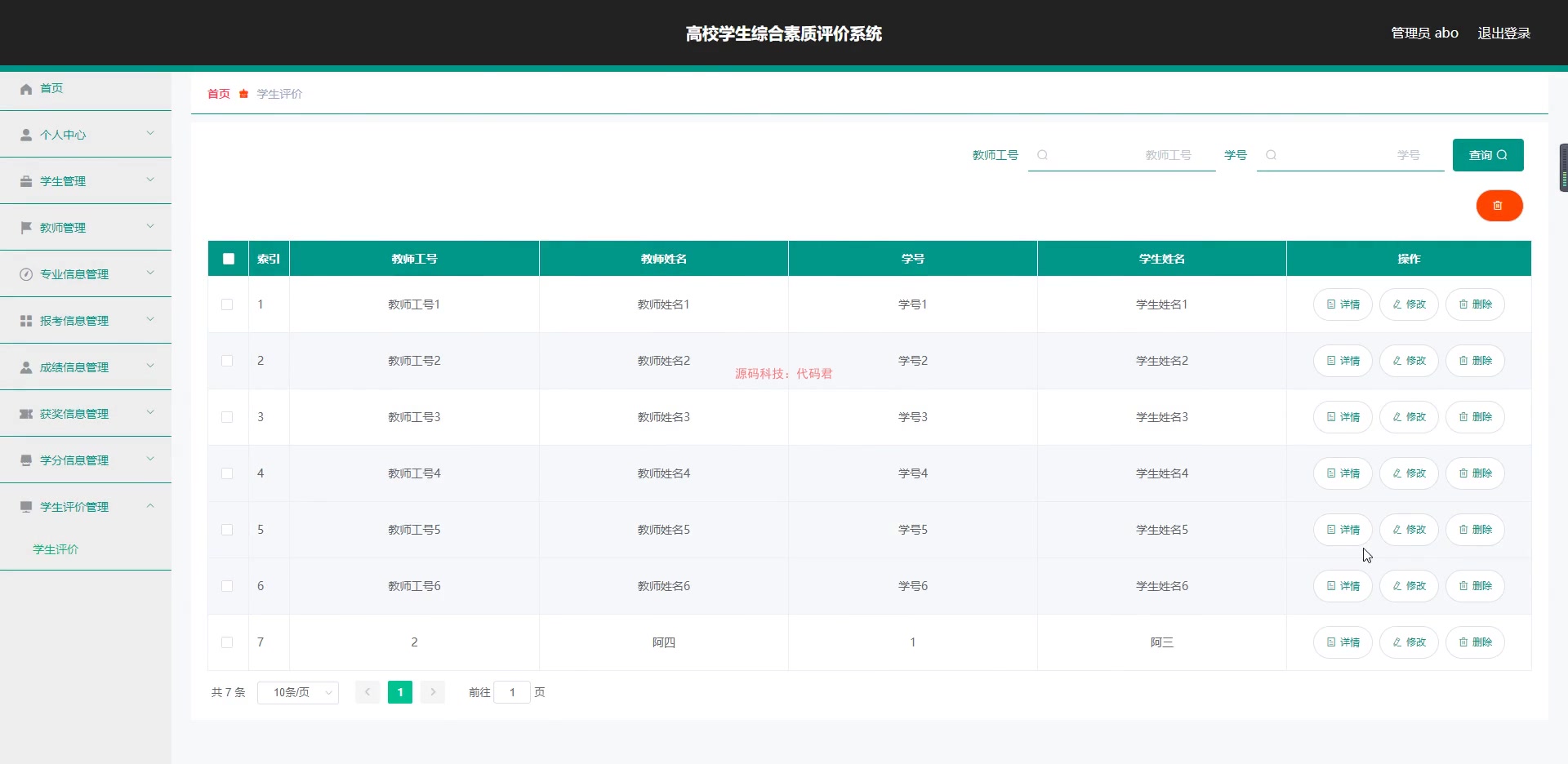
Task: Check the select-all checkbox in table header
Action: pyautogui.click(x=227, y=259)
